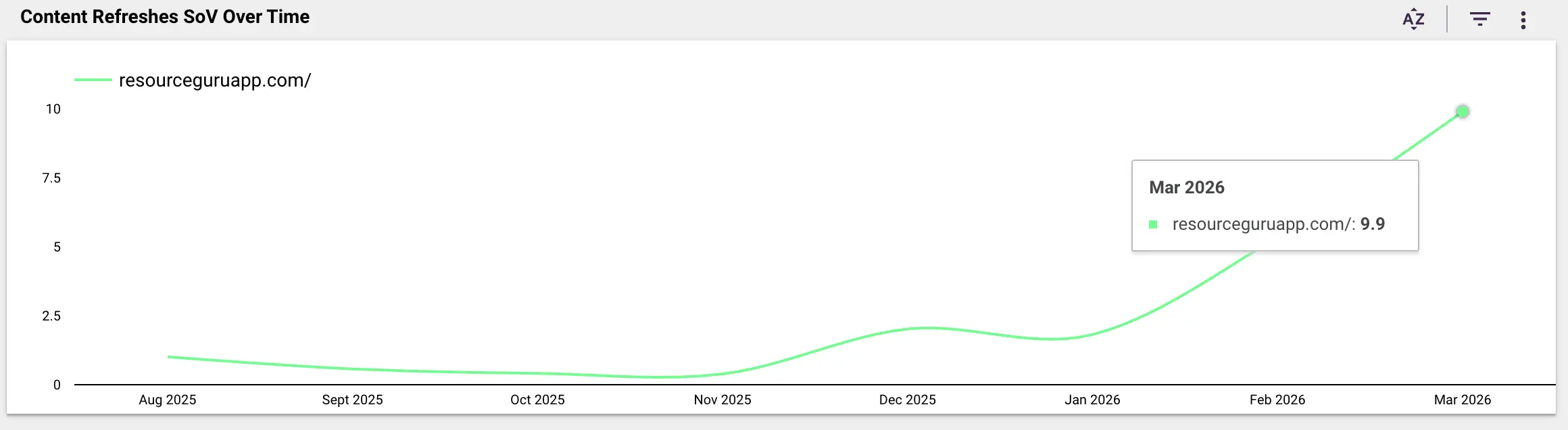Click the 9.9 value in the tooltip
1568x430 pixels.
coord(1372,224)
